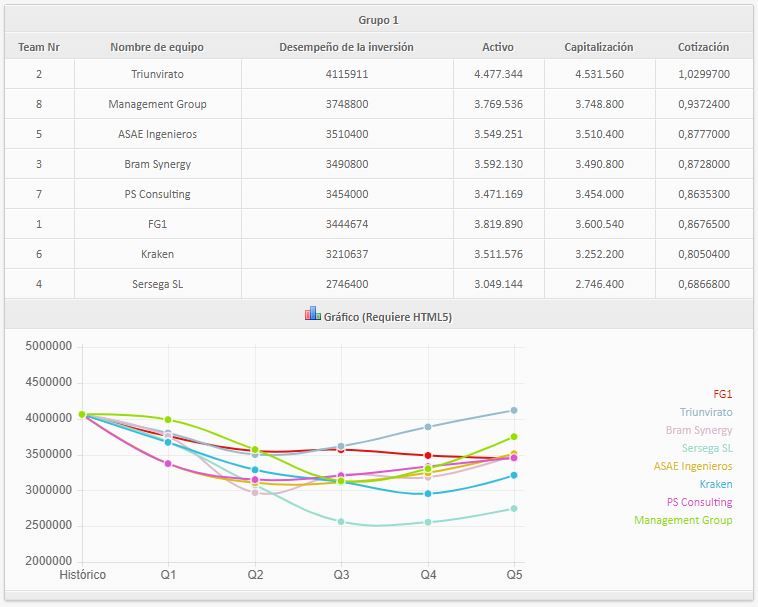Toggle Sersega SL legend entry
758x607 pixels.
pos(707,448)
